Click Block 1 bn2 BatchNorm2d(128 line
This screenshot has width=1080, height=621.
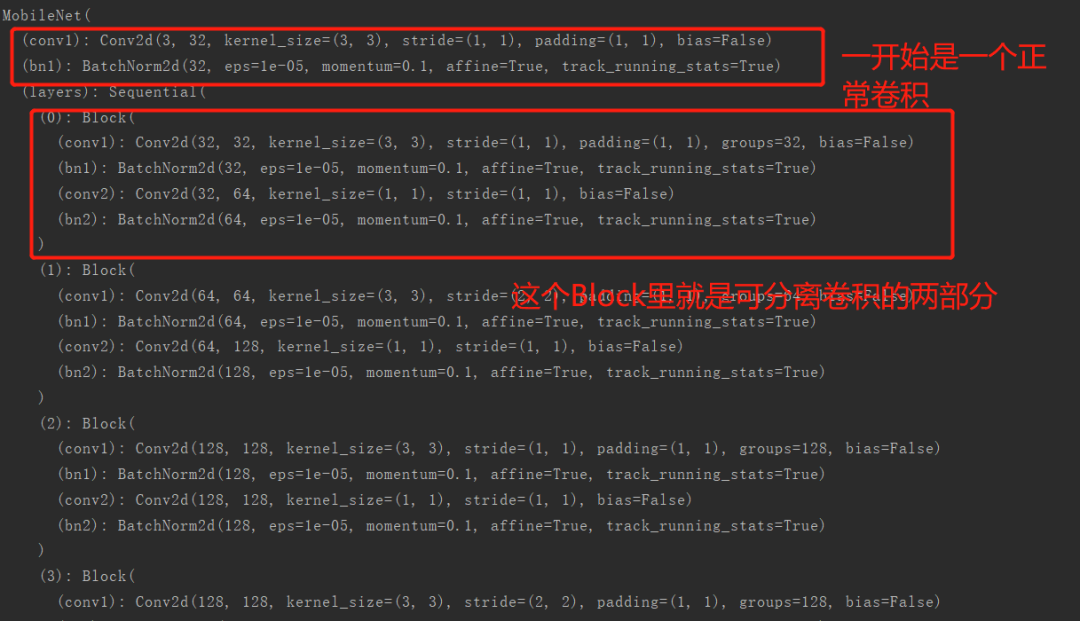click(x=442, y=372)
